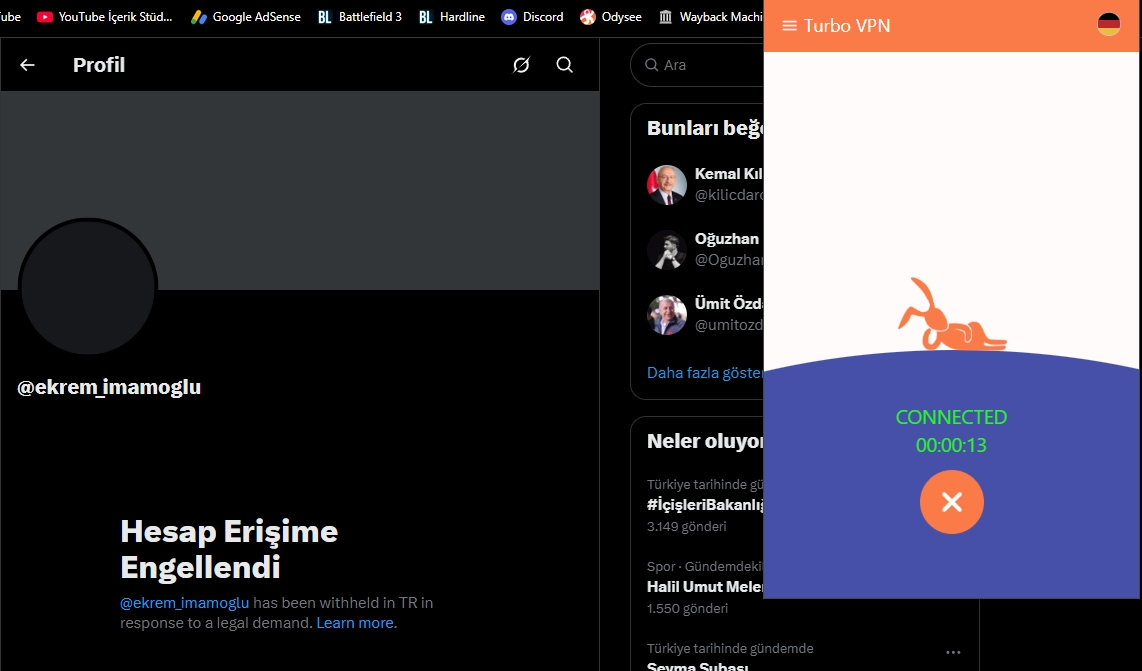This screenshot has height=671, width=1142.
Task: Open Ümit Özdağ profile avatar
Action: pyautogui.click(x=666, y=315)
